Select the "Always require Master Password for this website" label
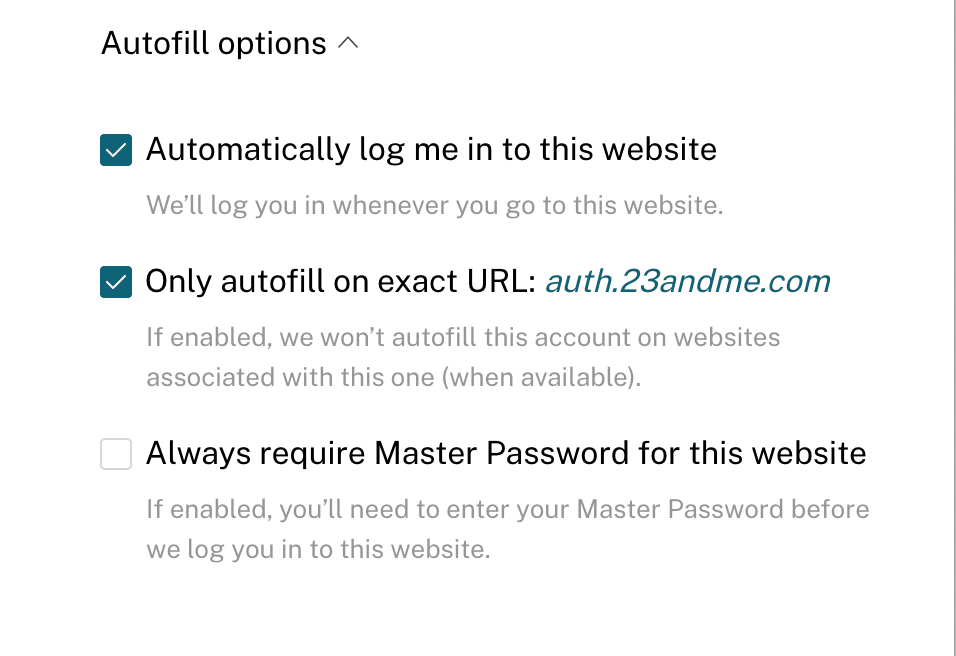The image size is (956, 656). point(506,454)
